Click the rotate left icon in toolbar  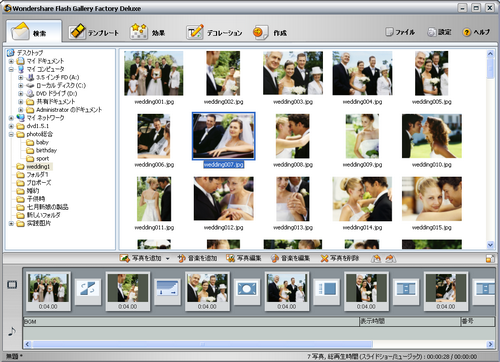[376, 258]
